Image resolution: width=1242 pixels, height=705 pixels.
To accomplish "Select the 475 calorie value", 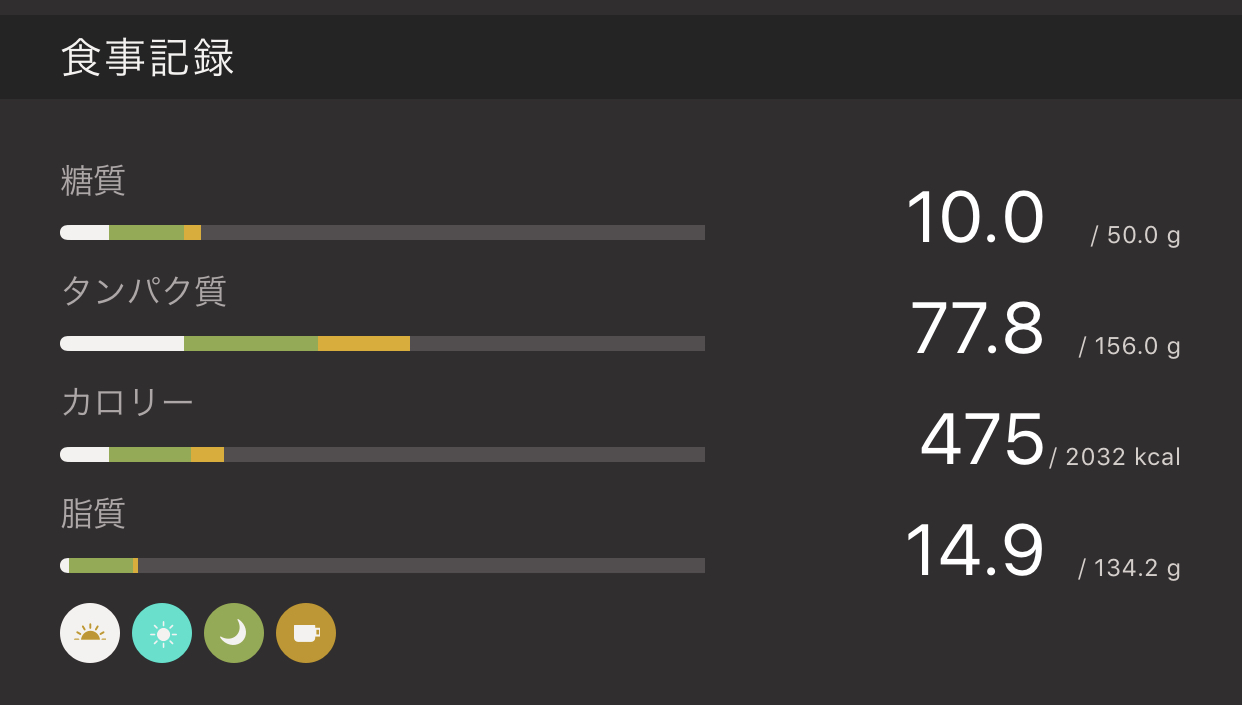I will (x=981, y=440).
